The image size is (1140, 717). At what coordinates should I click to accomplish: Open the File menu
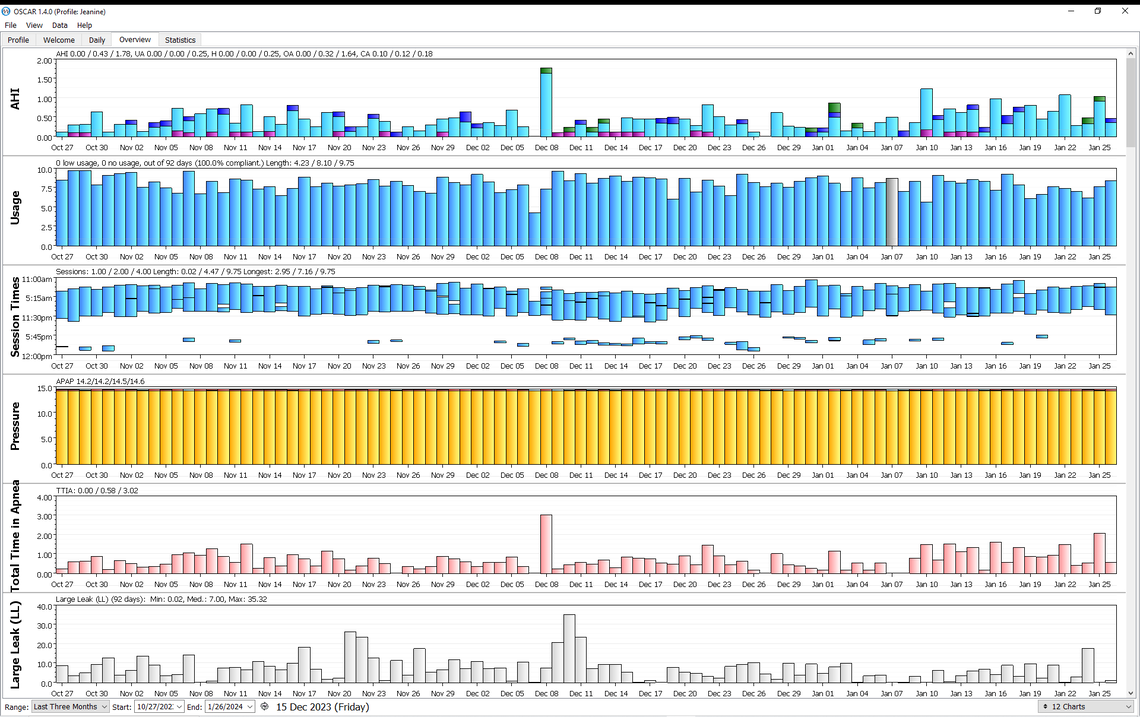point(10,25)
